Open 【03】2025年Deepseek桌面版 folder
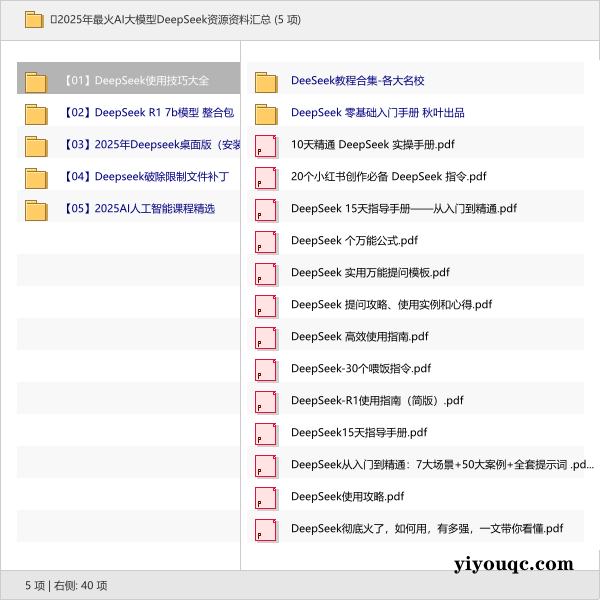 [x=166, y=145]
